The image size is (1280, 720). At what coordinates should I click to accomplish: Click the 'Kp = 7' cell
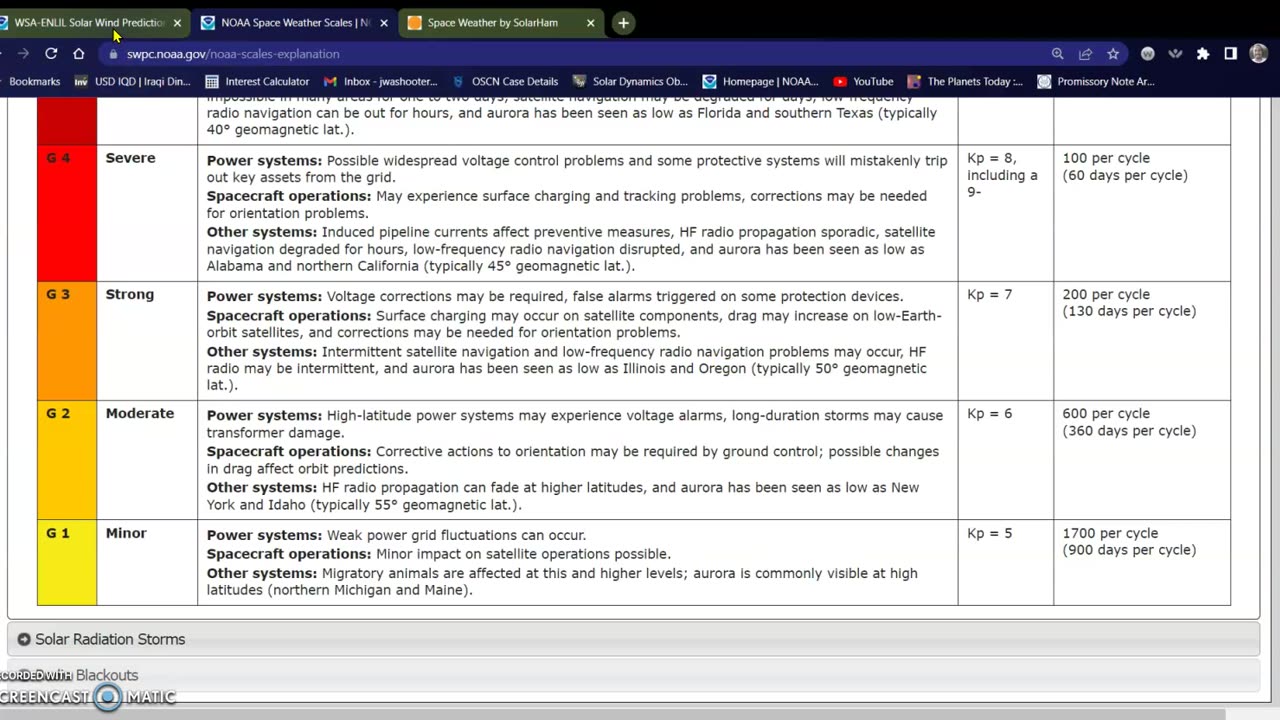tap(1005, 341)
